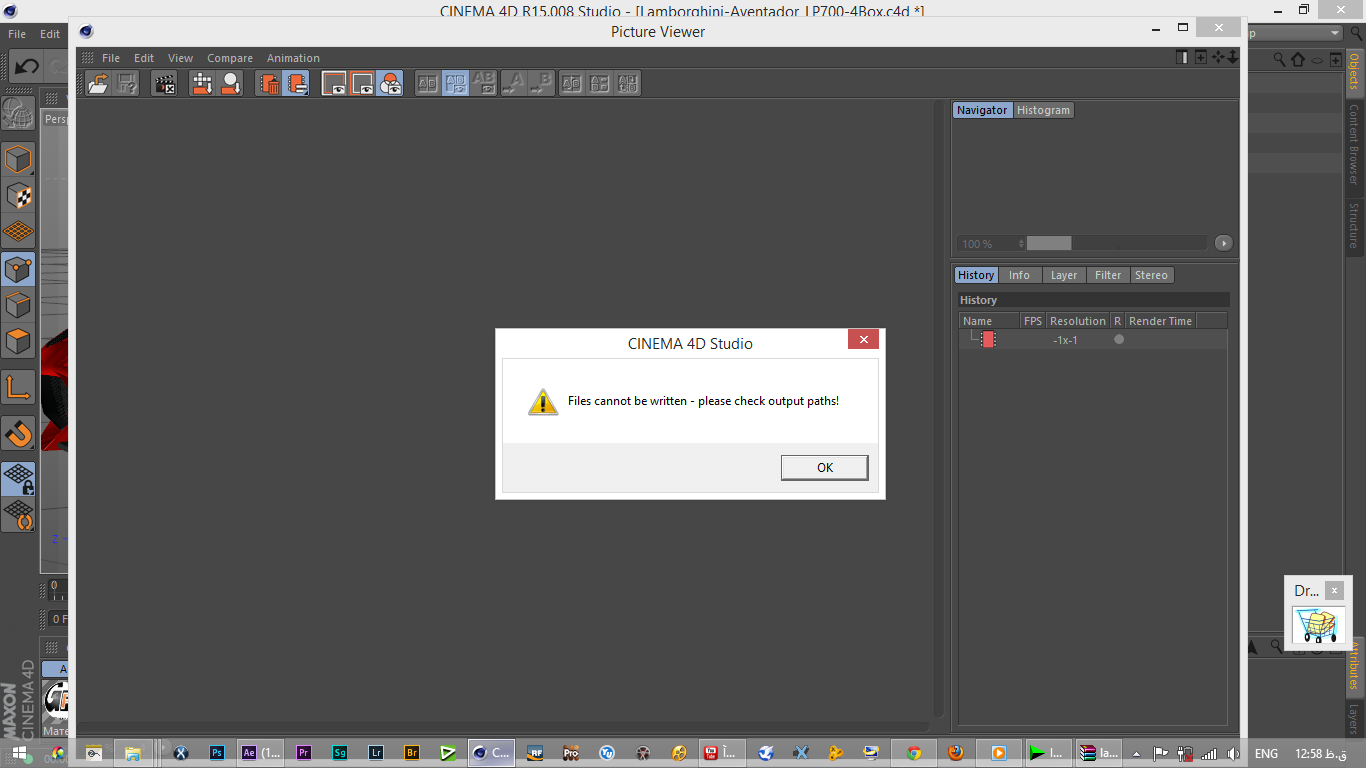Image resolution: width=1366 pixels, height=768 pixels.
Task: Click the Resolution column header in History
Action: (1077, 321)
